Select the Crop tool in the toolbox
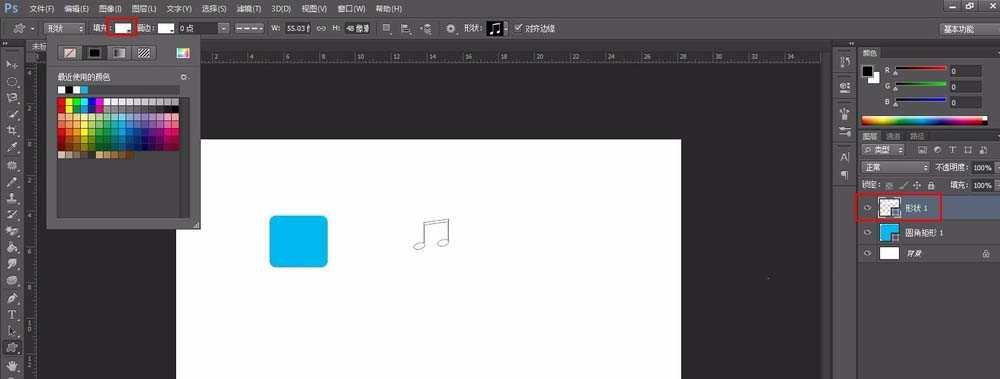 [x=11, y=130]
